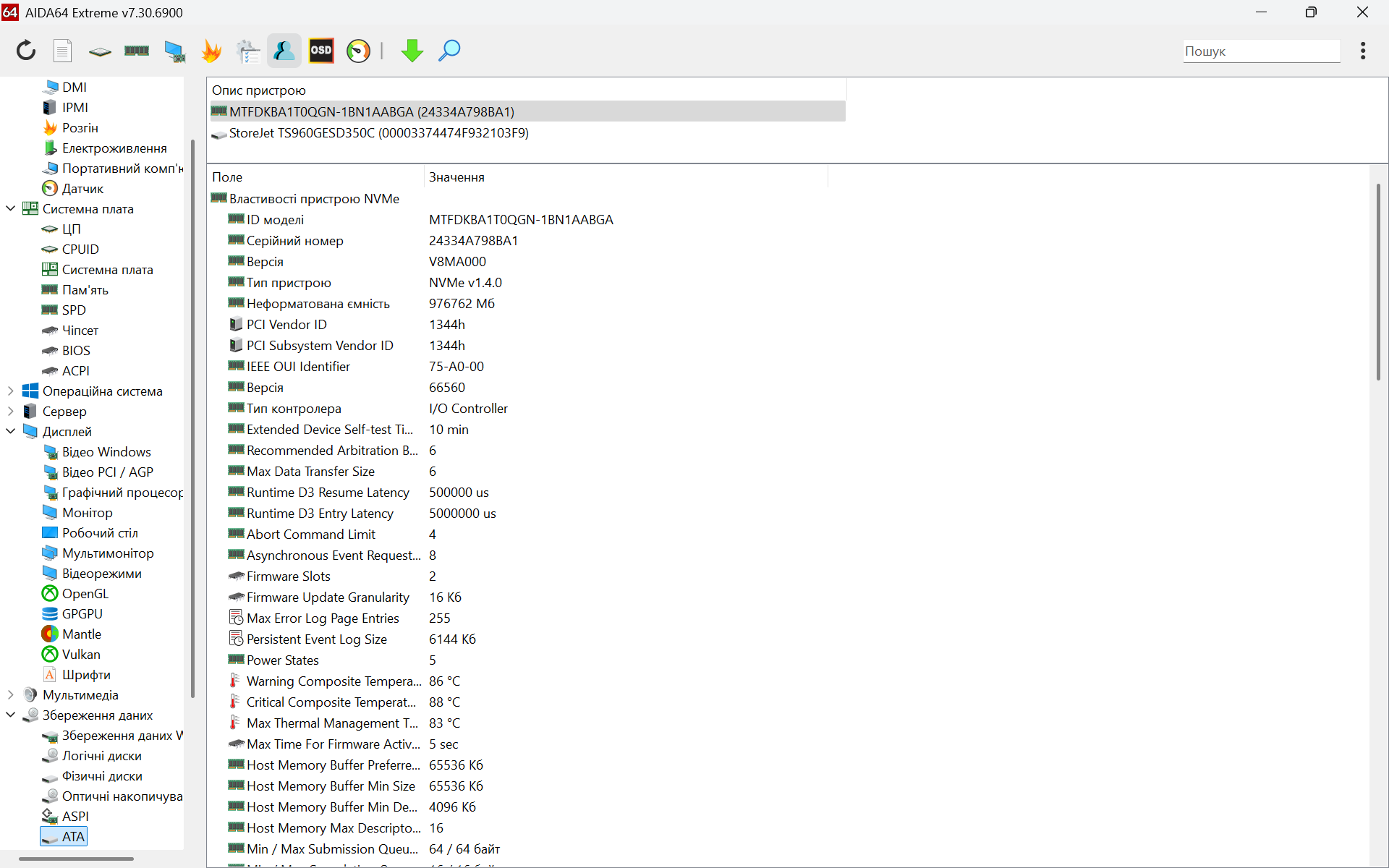The image size is (1389, 868).
Task: Click the network monitor toolbar icon
Action: pos(174,51)
